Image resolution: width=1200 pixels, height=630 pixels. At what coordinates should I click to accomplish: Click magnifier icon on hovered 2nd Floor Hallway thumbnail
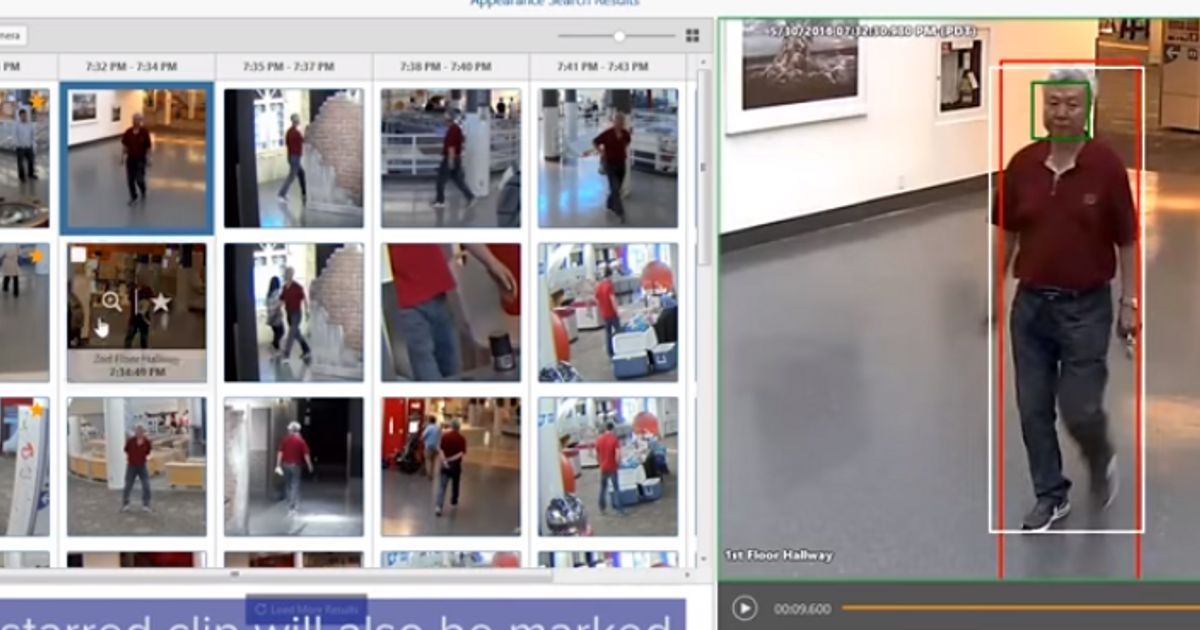pyautogui.click(x=111, y=300)
